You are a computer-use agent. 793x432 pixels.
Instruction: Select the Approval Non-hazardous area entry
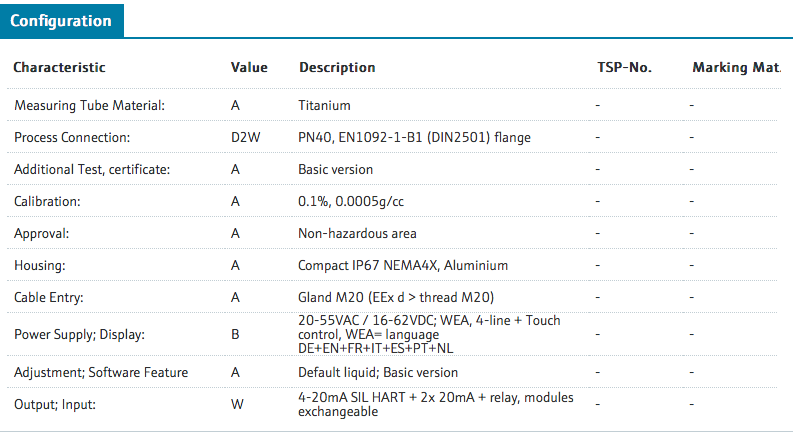pyautogui.click(x=357, y=233)
